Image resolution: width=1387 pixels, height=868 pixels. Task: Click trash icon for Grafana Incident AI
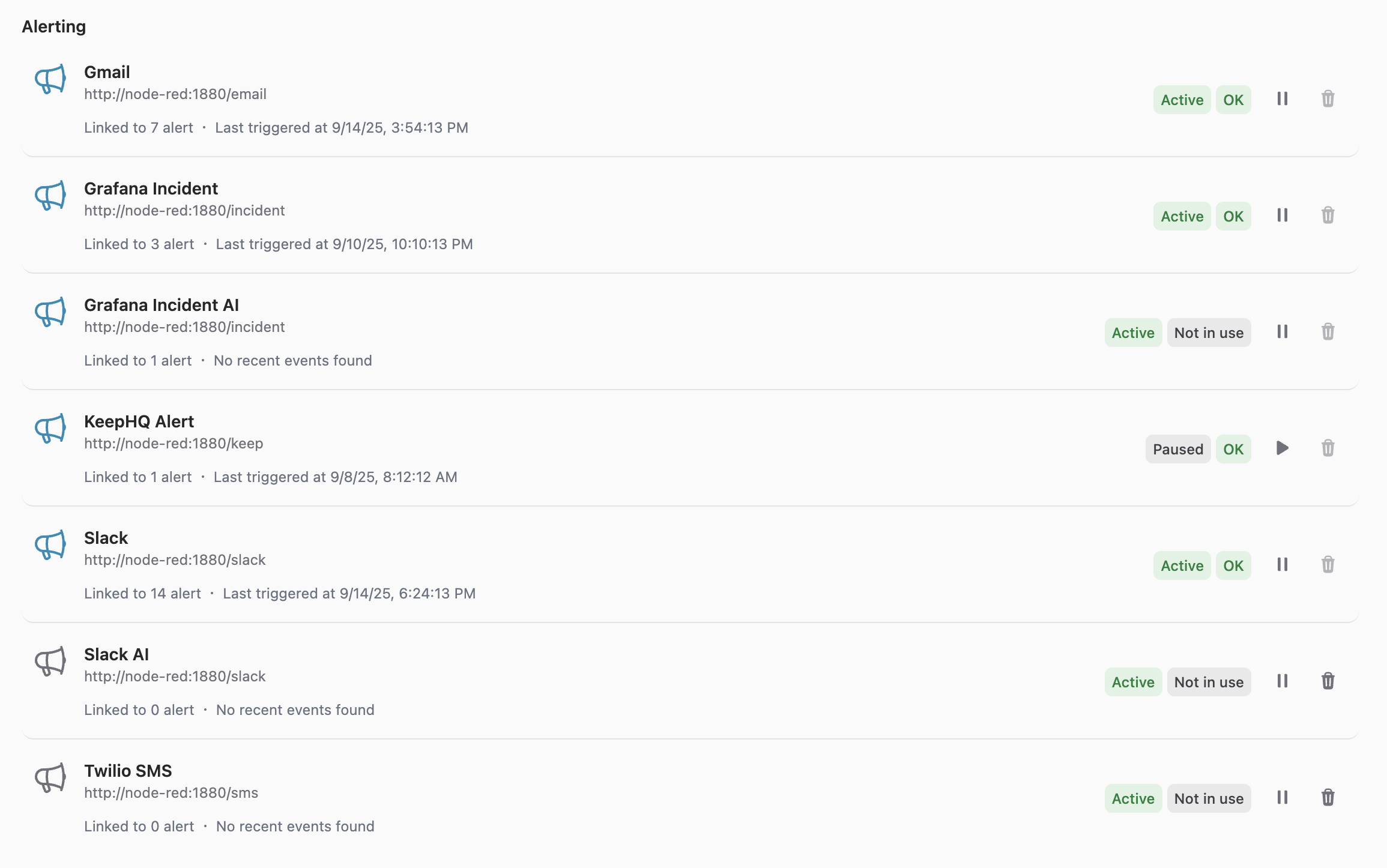tap(1328, 332)
